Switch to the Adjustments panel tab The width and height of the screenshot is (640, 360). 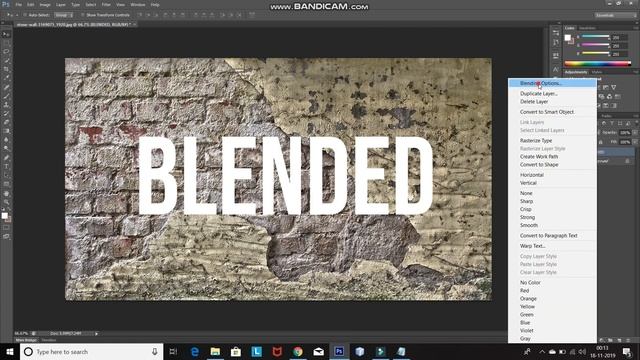[576, 72]
